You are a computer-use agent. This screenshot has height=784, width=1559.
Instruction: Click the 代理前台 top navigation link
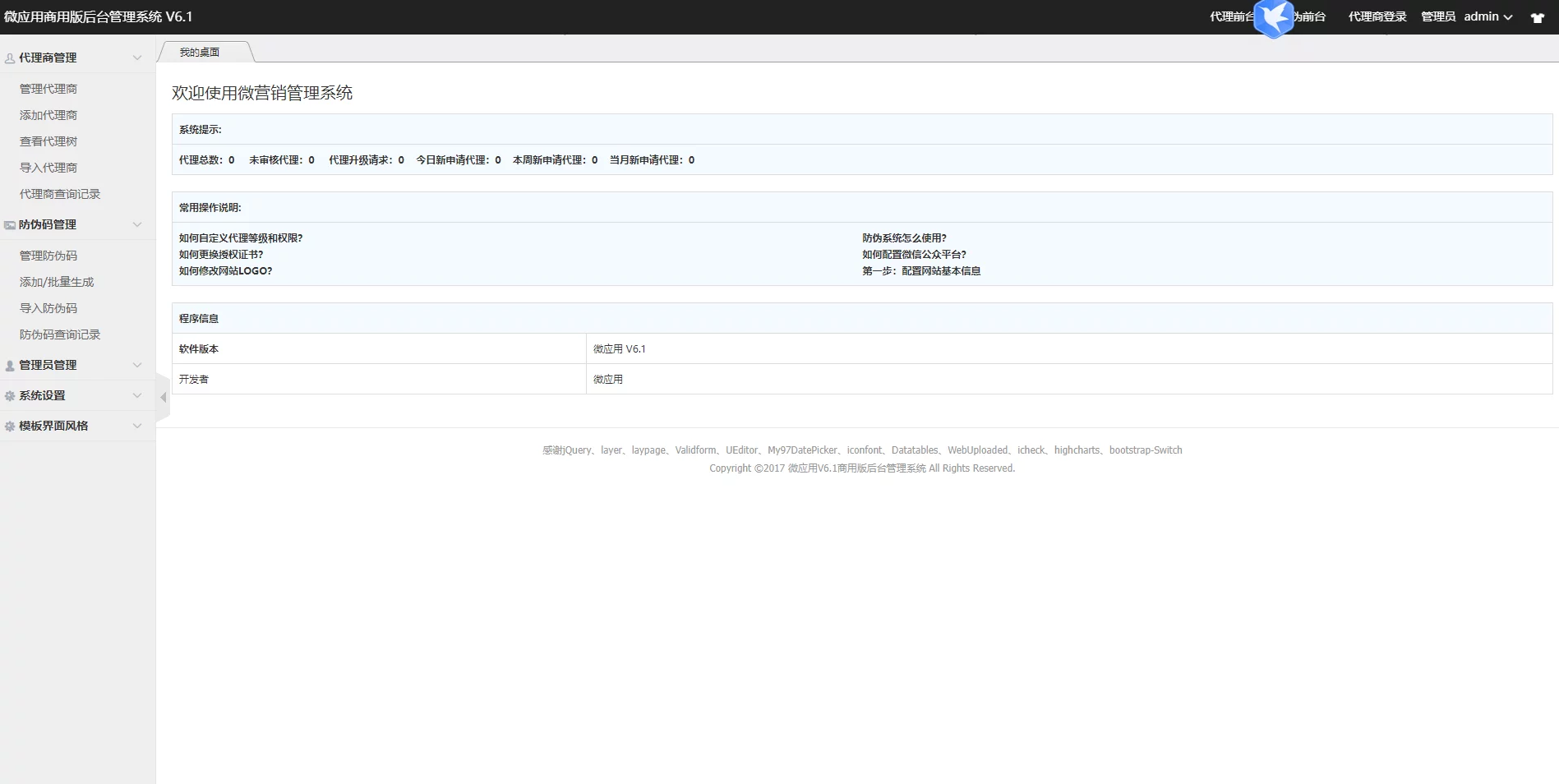click(x=1231, y=16)
